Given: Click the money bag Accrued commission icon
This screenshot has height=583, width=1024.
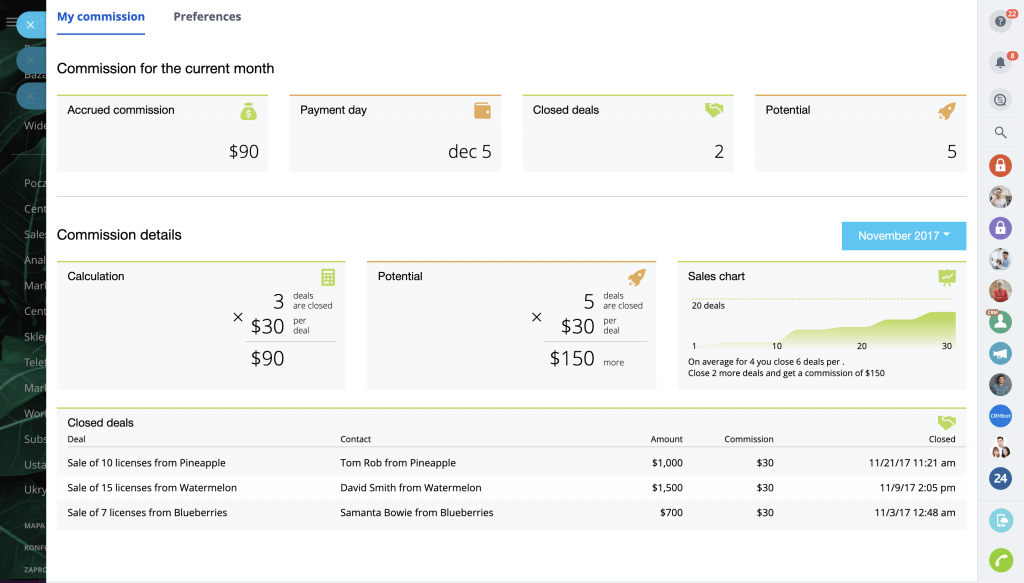Looking at the screenshot, I should pyautogui.click(x=249, y=111).
